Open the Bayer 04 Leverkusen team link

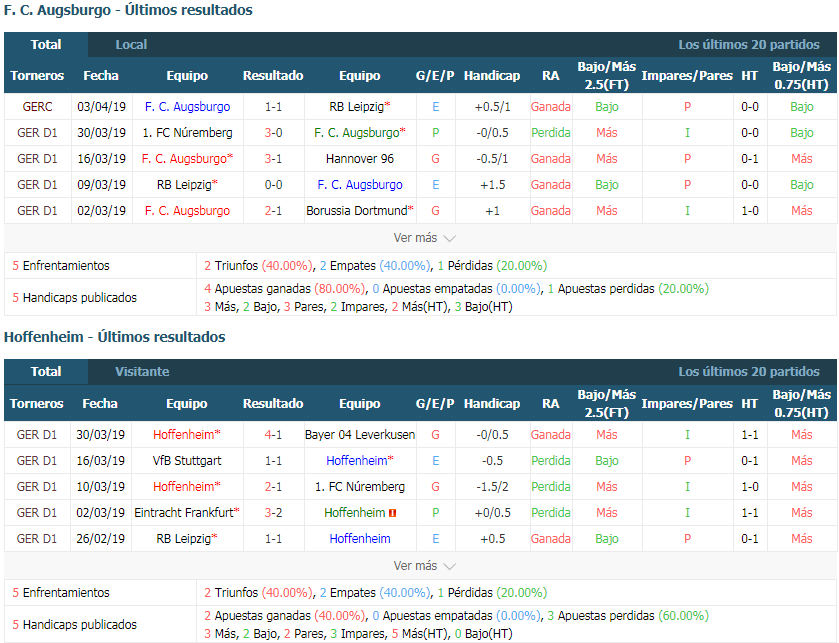tap(360, 434)
